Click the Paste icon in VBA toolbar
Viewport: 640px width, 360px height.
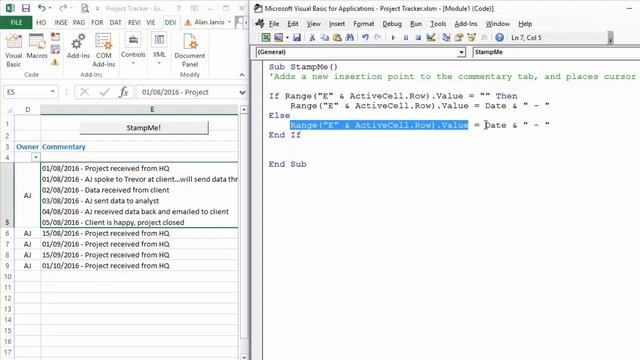[337, 38]
